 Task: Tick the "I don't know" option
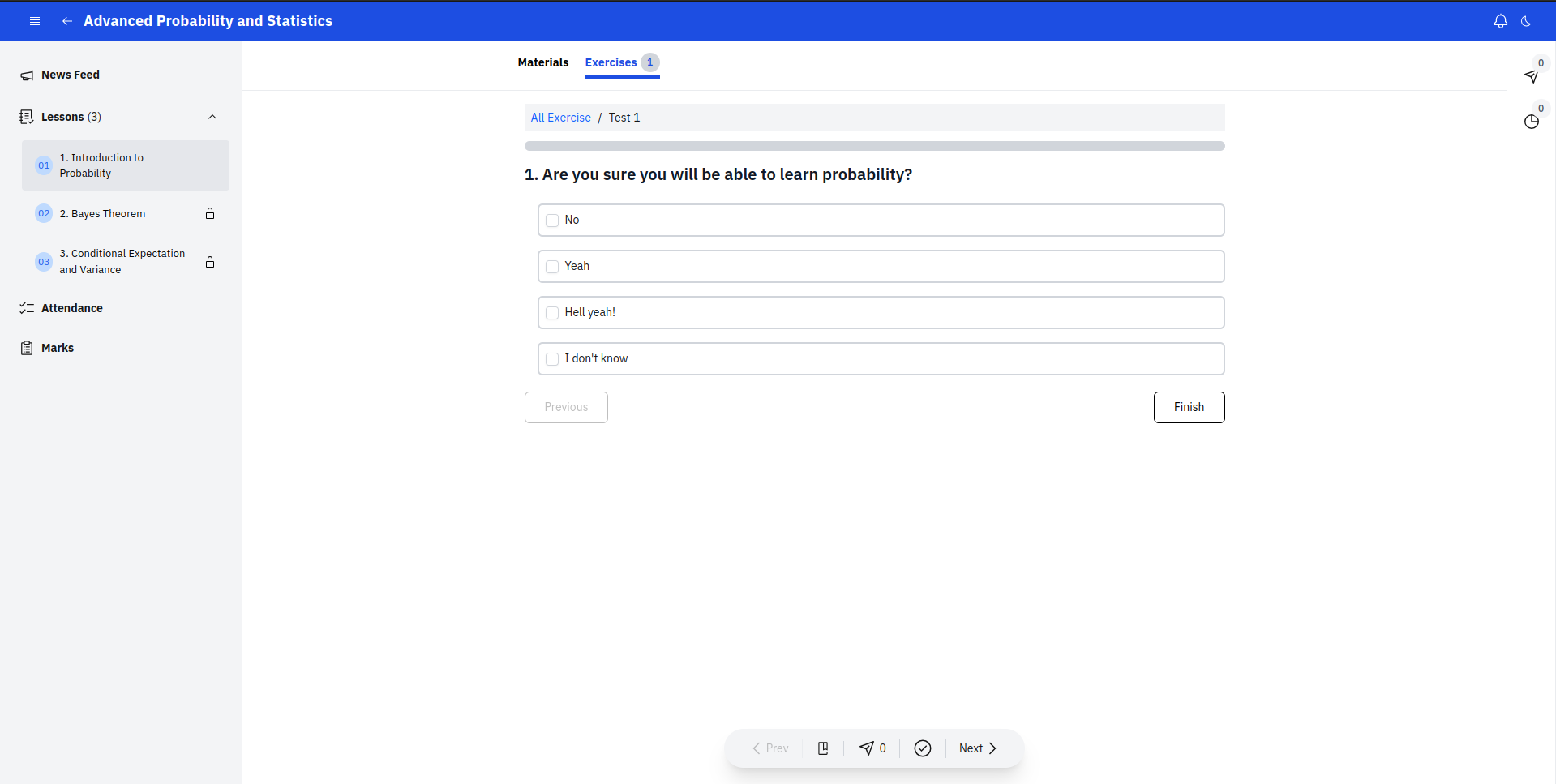(x=552, y=358)
